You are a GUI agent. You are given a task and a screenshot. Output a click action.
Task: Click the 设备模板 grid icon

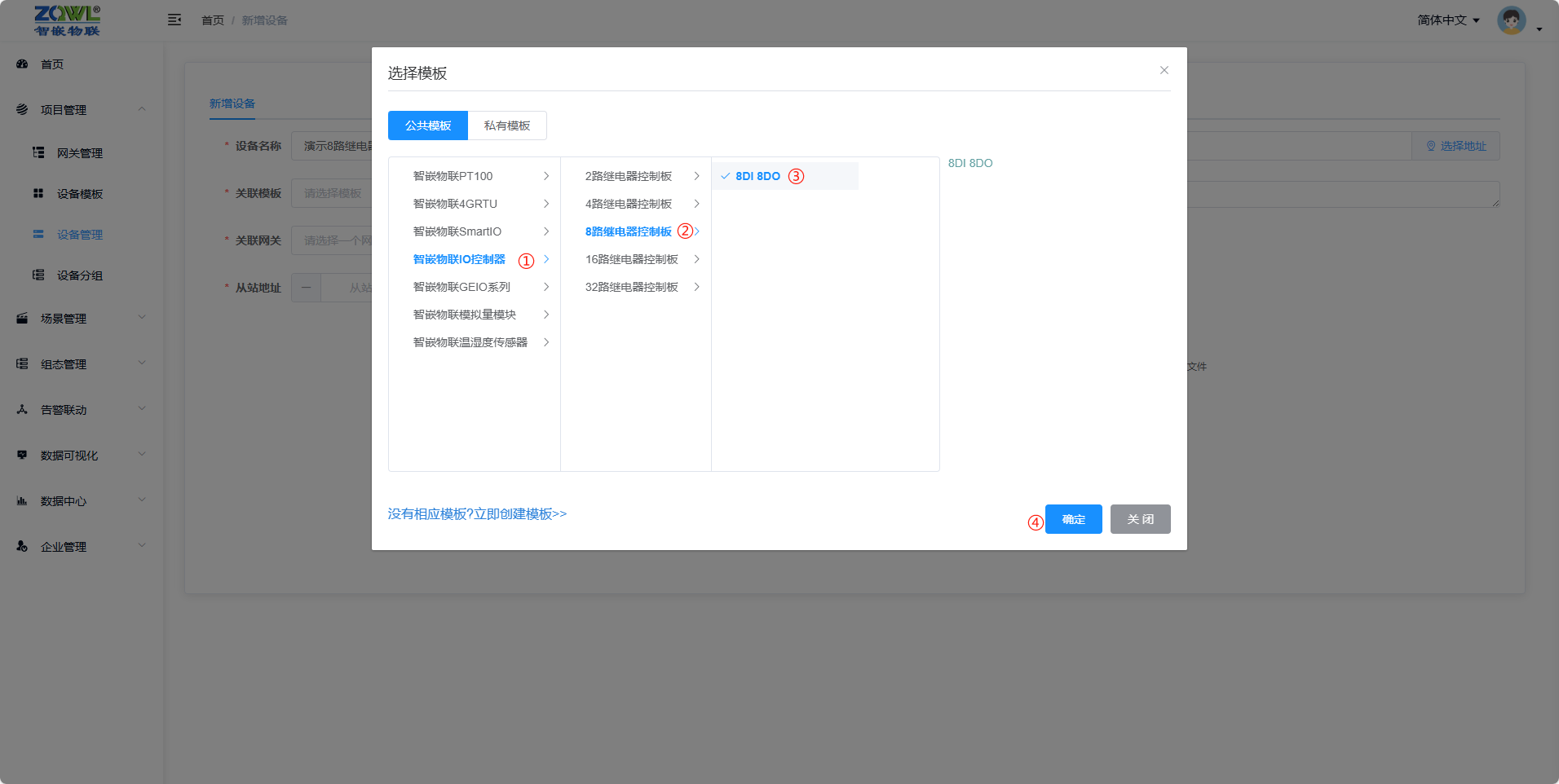(38, 193)
